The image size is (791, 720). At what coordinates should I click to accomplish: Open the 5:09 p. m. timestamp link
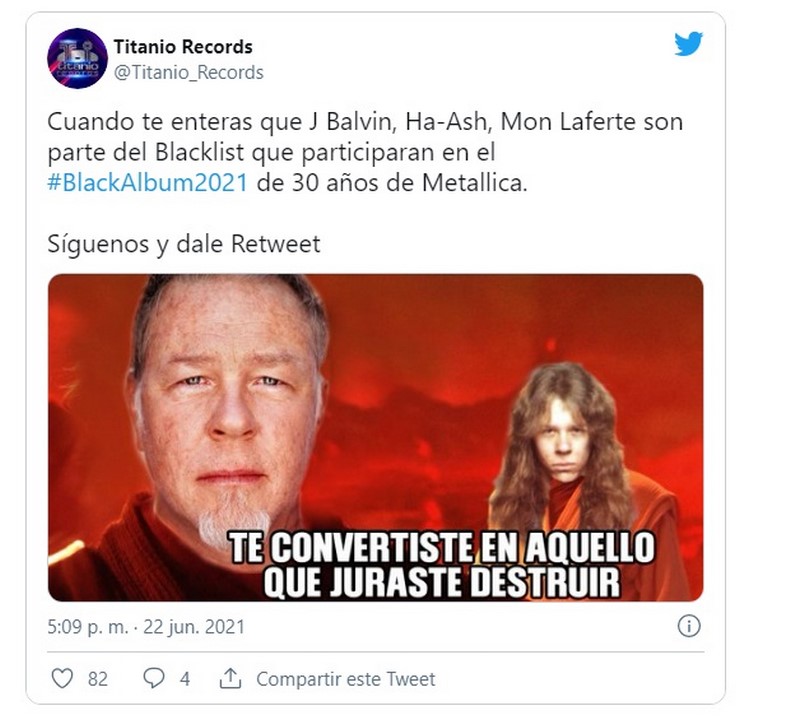(87, 627)
